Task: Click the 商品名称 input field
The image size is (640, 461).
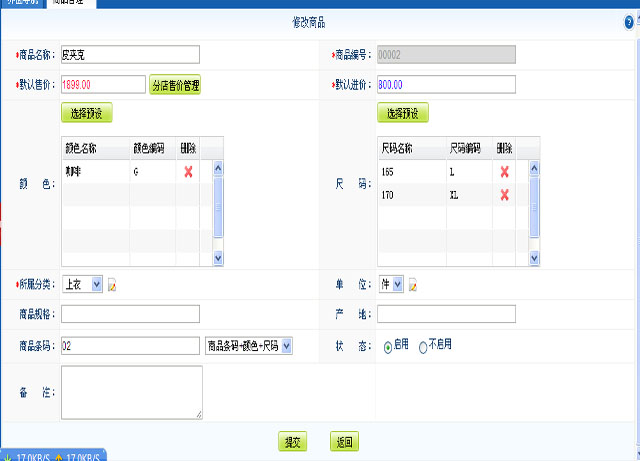Action: pyautogui.click(x=130, y=55)
